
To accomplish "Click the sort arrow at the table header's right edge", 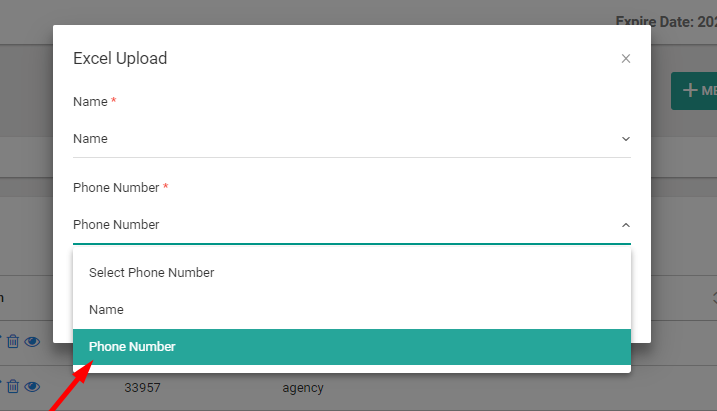I will (x=714, y=298).
